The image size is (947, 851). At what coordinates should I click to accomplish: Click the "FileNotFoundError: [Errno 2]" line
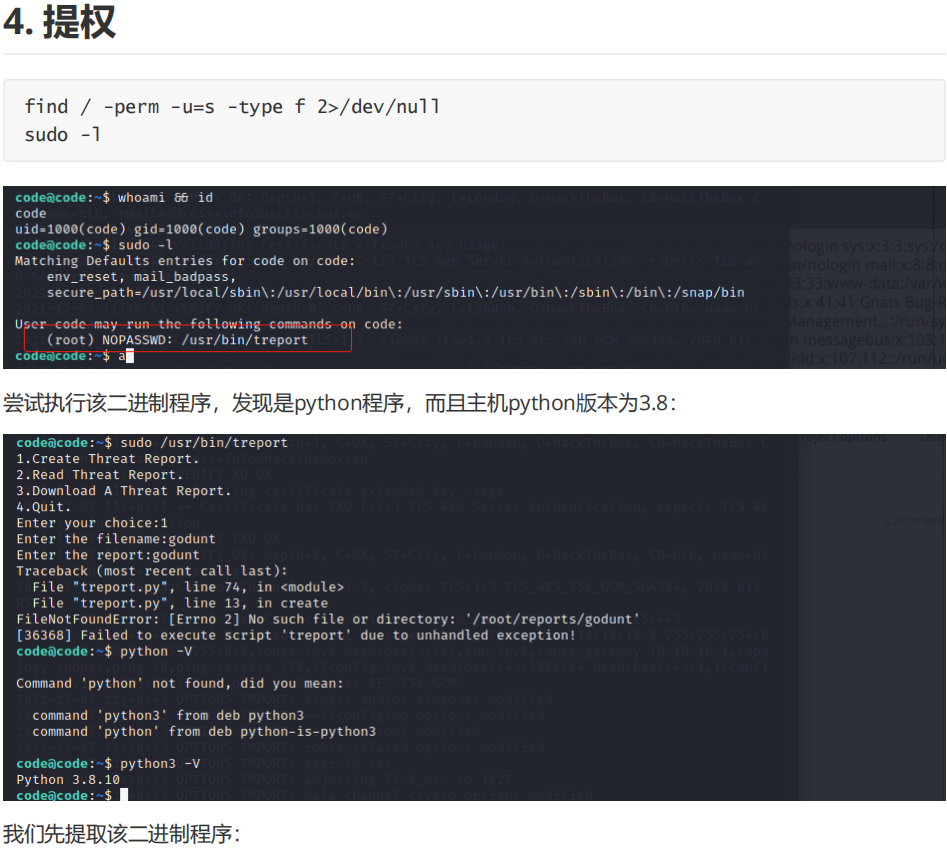click(x=328, y=619)
